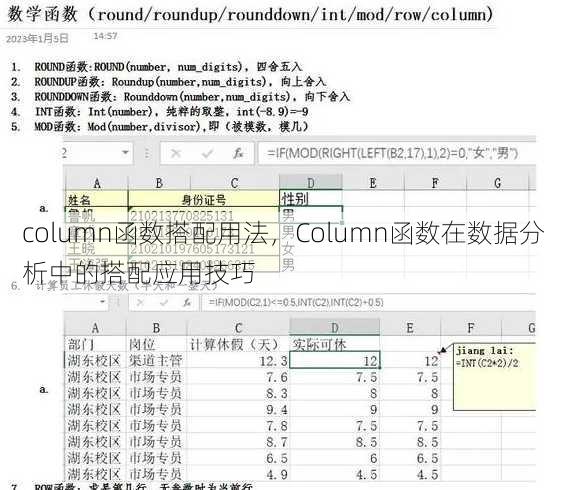Viewport: 566px width, 490px height.
Task: Select column F header in the upper spreadsheet
Action: click(x=435, y=183)
